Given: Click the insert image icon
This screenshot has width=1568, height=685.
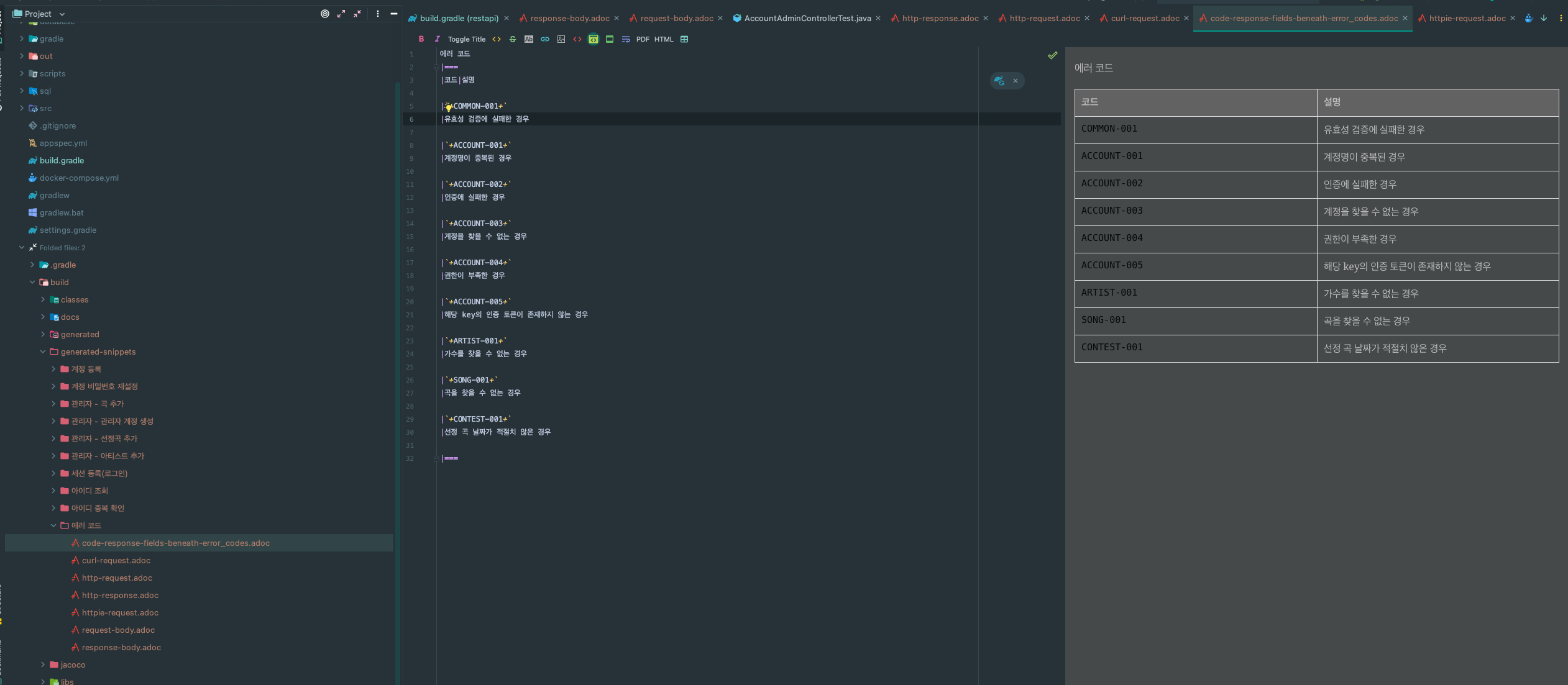Looking at the screenshot, I should (x=561, y=39).
